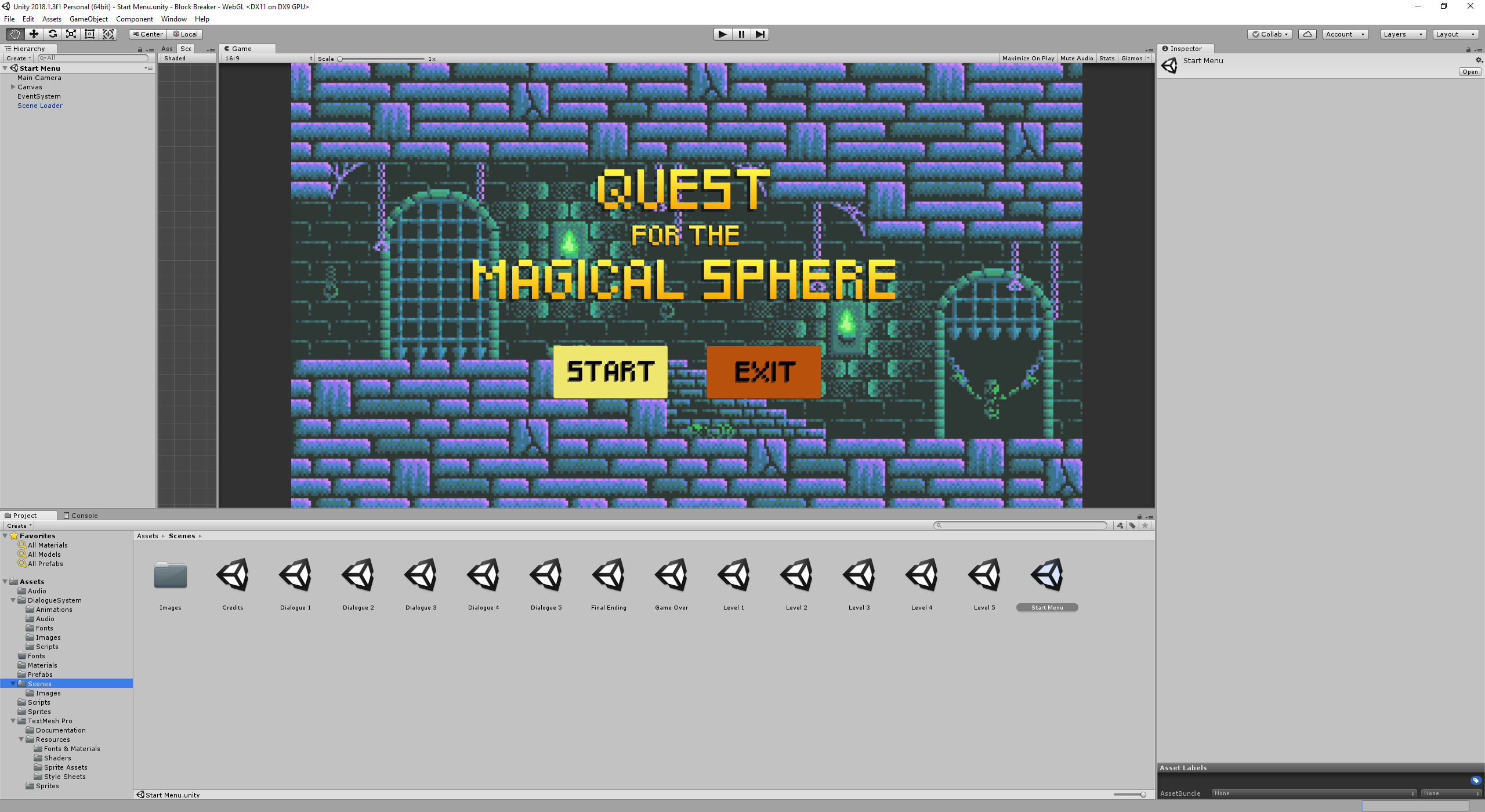
Task: Click the Open button in Inspector
Action: pos(1469,72)
